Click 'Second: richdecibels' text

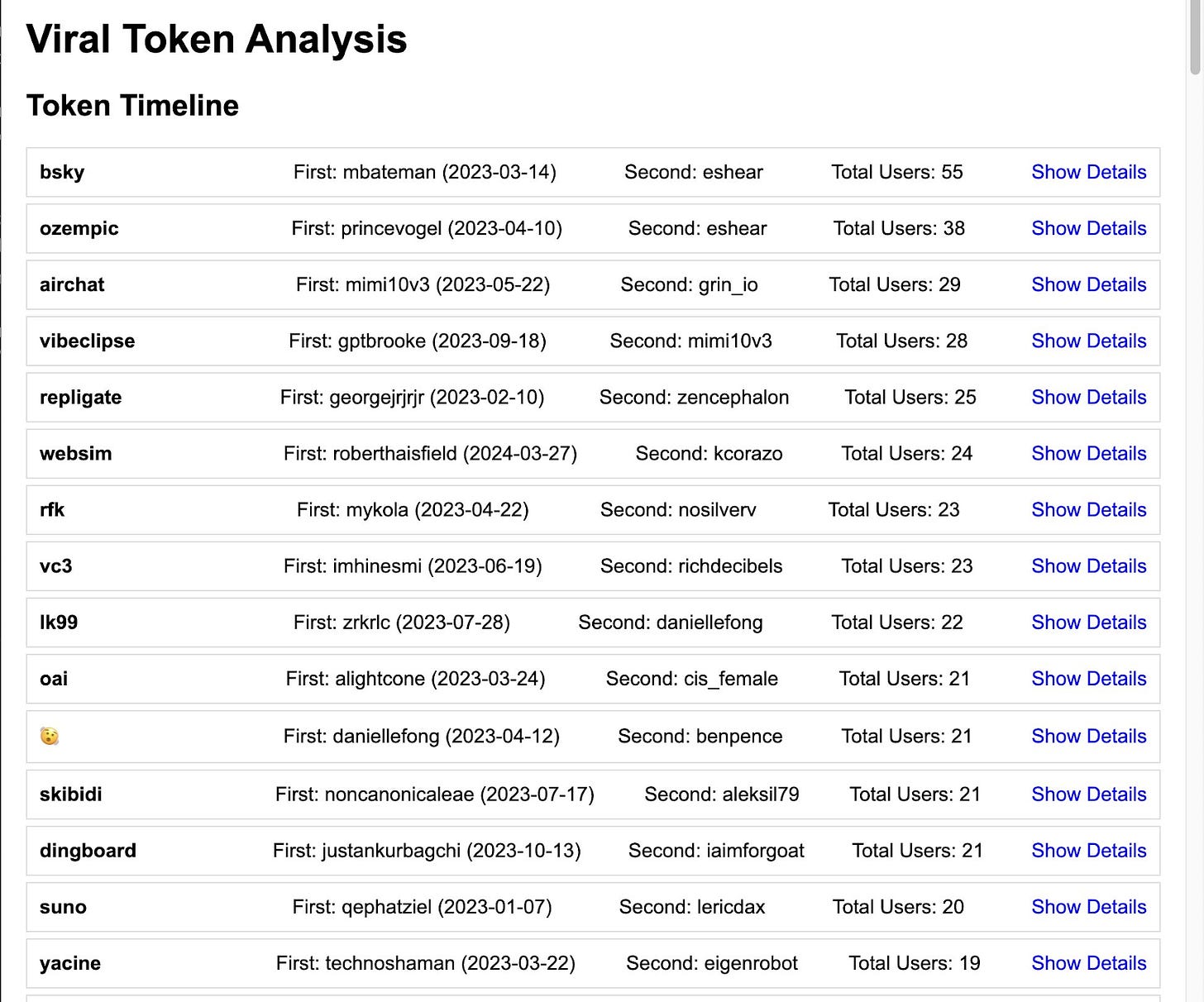tap(691, 565)
